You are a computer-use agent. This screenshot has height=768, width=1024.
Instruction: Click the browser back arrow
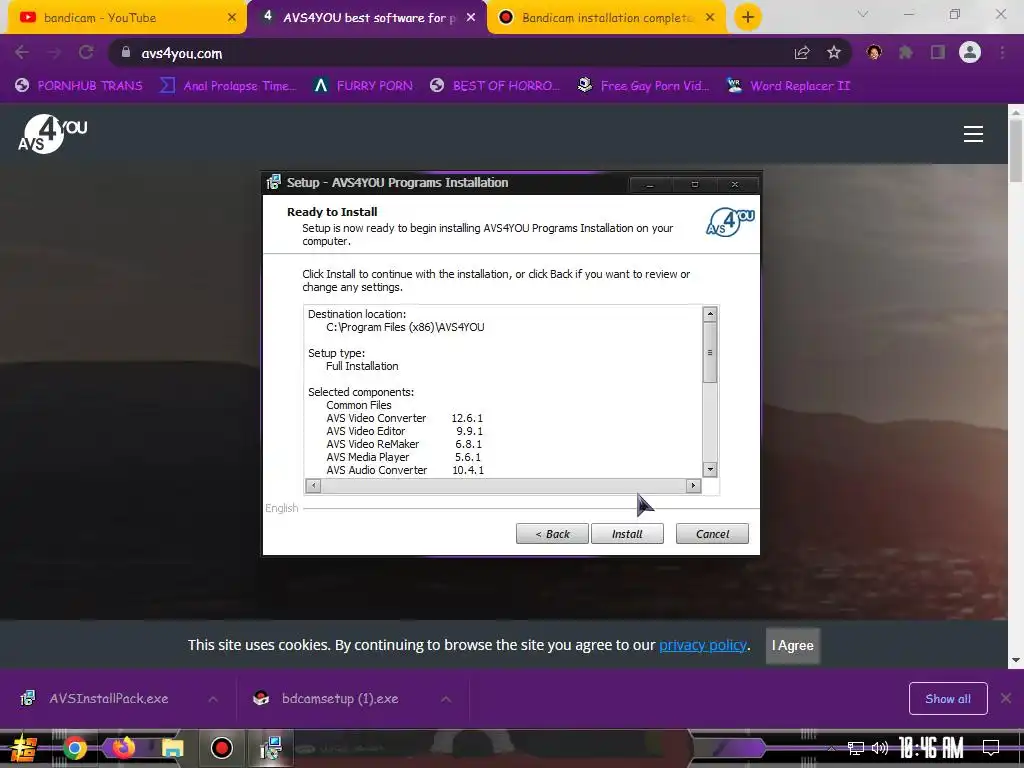[22, 52]
